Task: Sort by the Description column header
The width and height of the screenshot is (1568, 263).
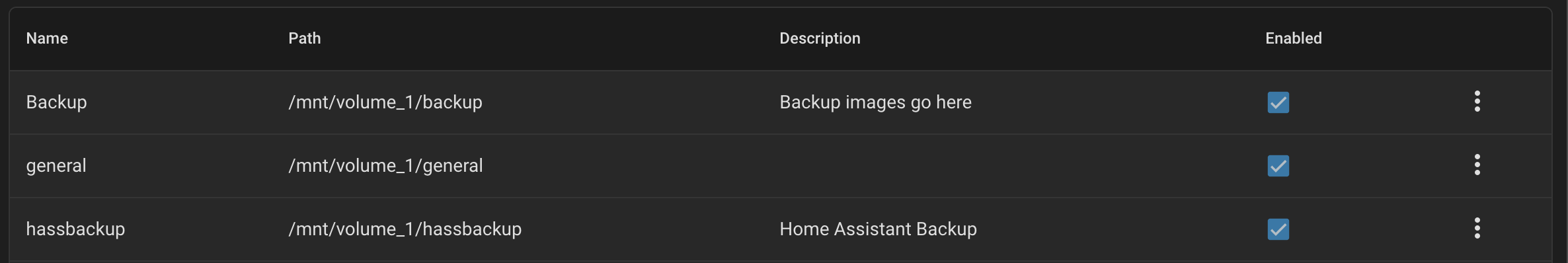Action: point(820,38)
